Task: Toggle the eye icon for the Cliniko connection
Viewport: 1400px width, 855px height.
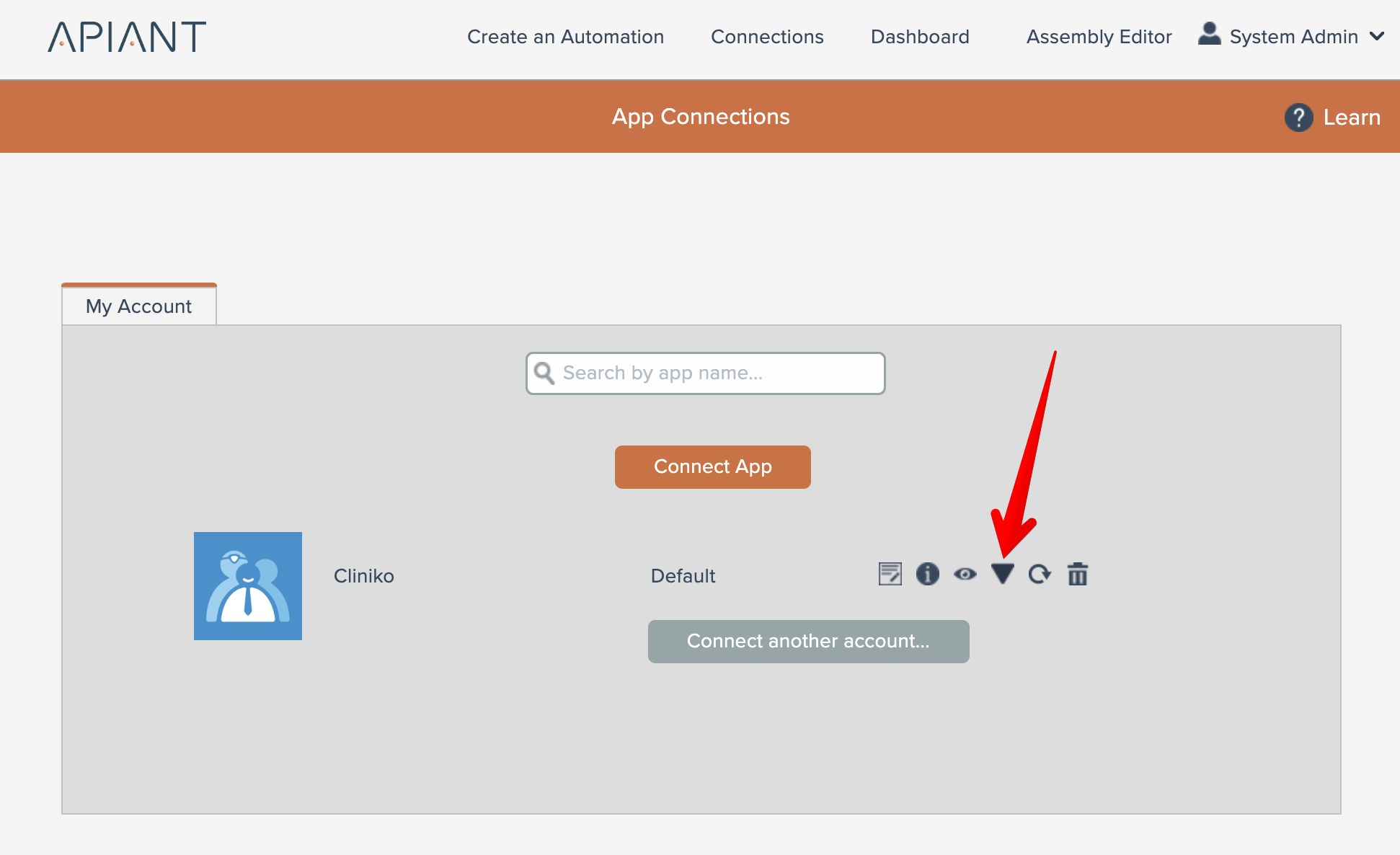Action: [965, 574]
